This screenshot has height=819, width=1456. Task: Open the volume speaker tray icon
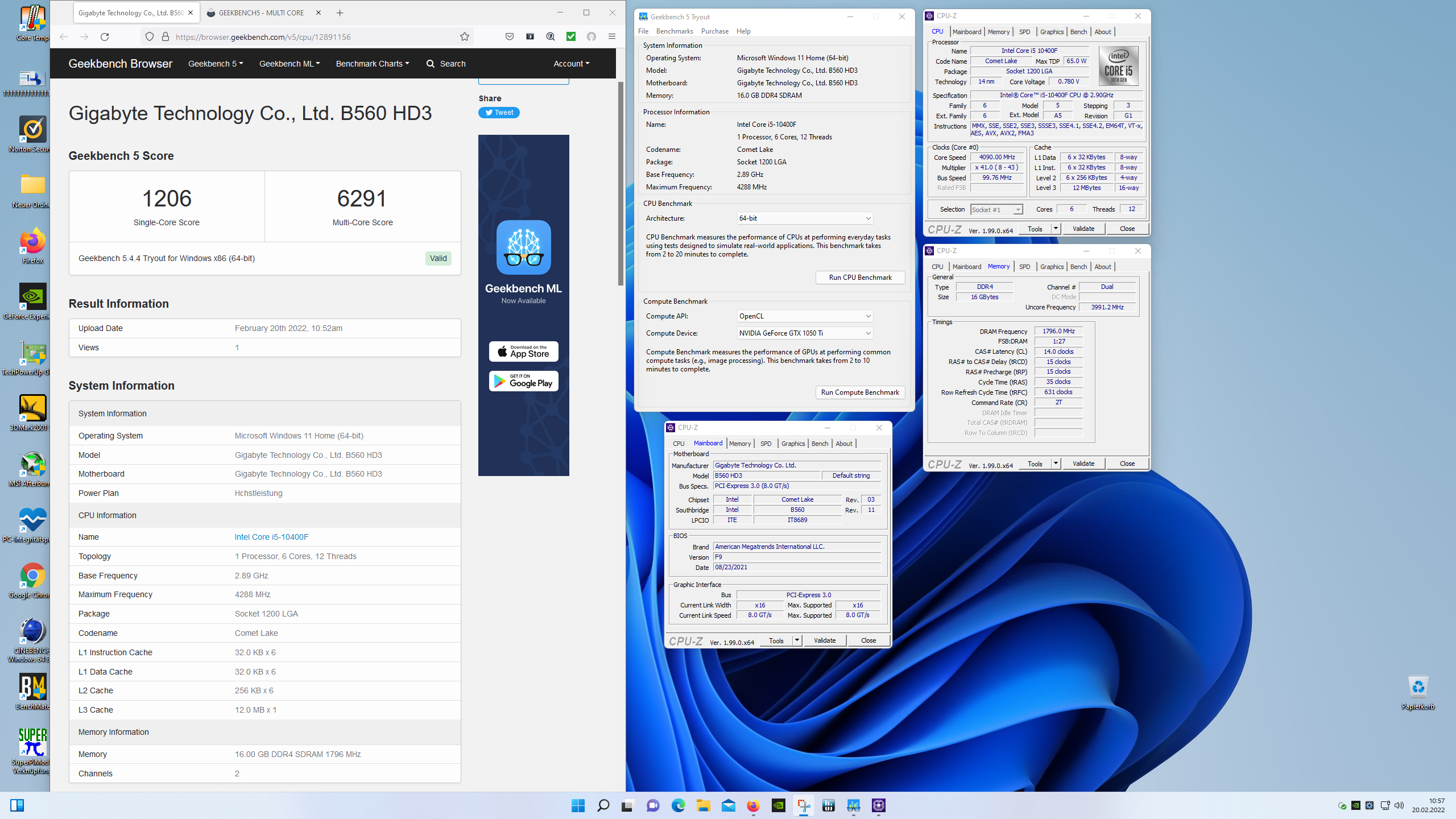(x=1399, y=805)
